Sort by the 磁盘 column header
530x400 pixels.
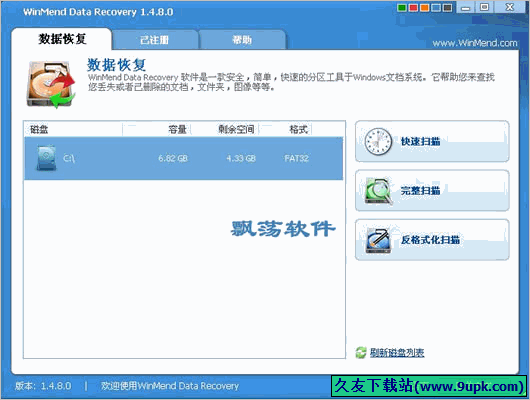pyautogui.click(x=39, y=129)
